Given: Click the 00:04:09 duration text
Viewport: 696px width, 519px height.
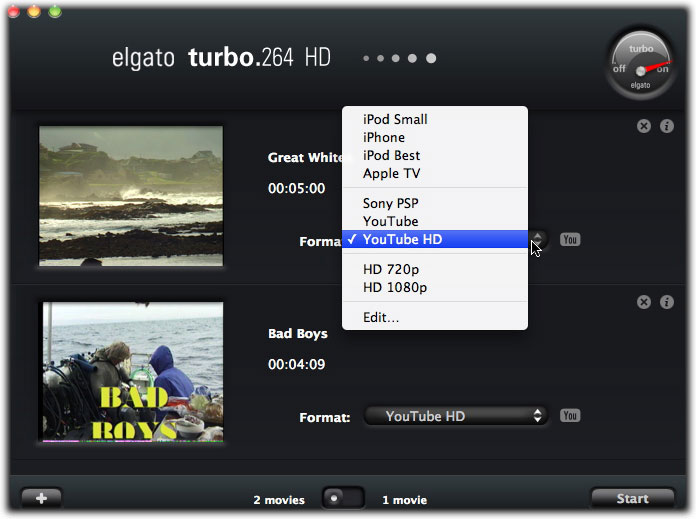Looking at the screenshot, I should pos(297,364).
